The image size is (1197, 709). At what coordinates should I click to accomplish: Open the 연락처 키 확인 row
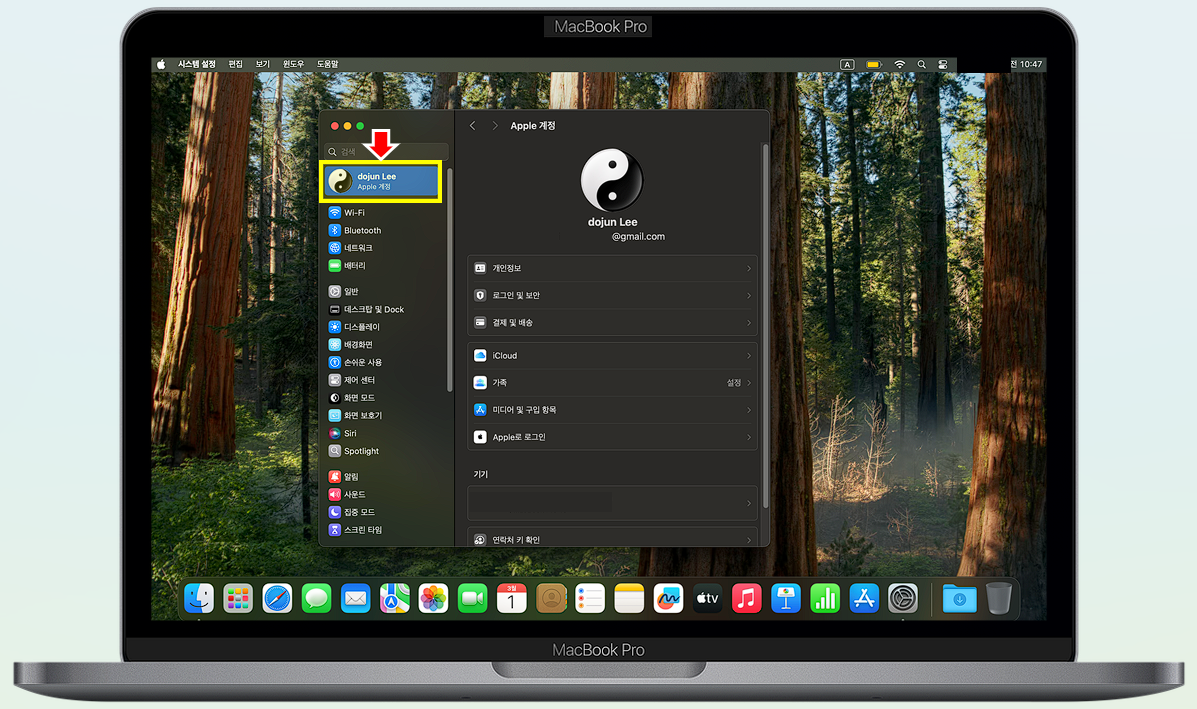pos(612,538)
